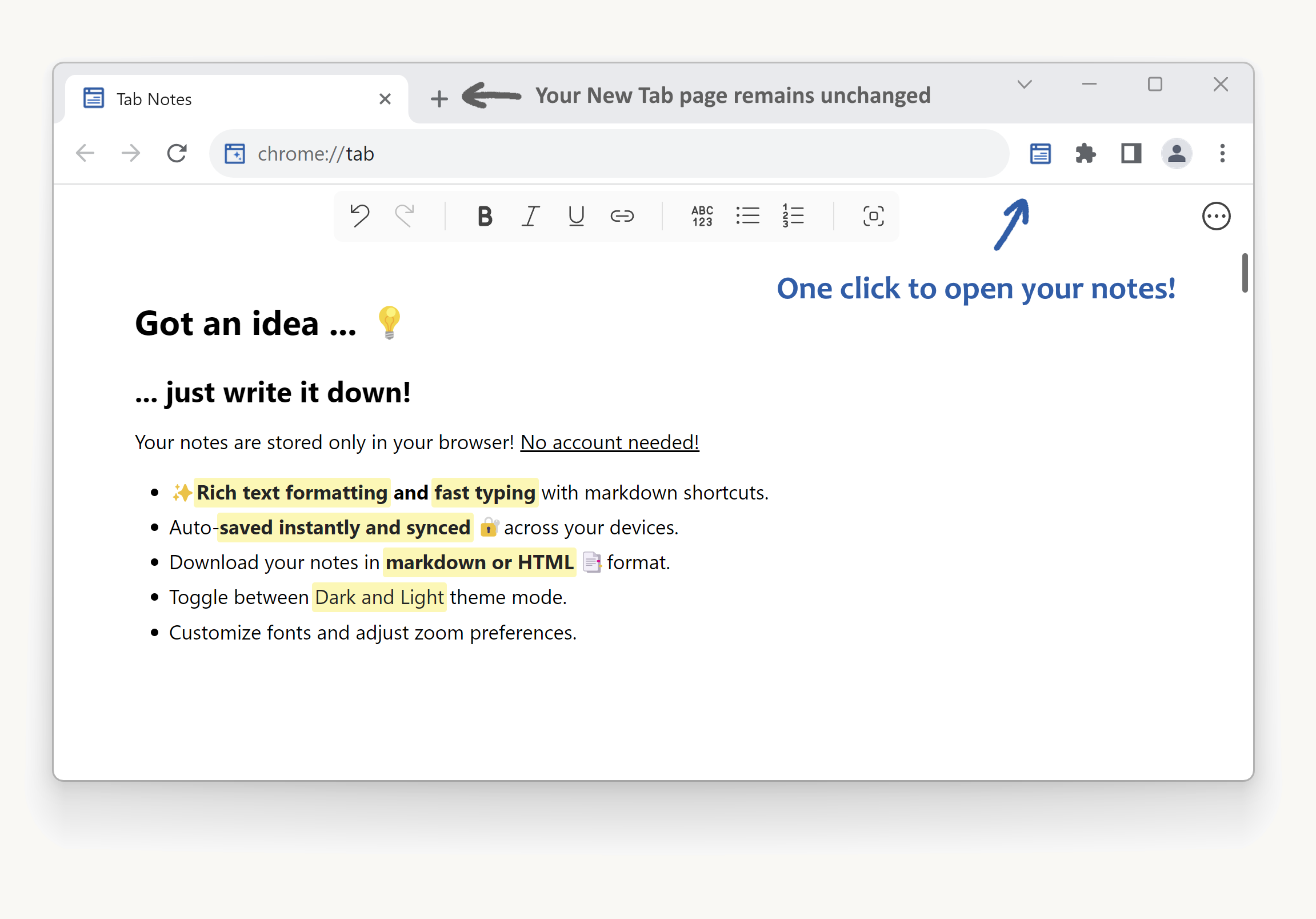Insert a numbered list

click(x=793, y=216)
